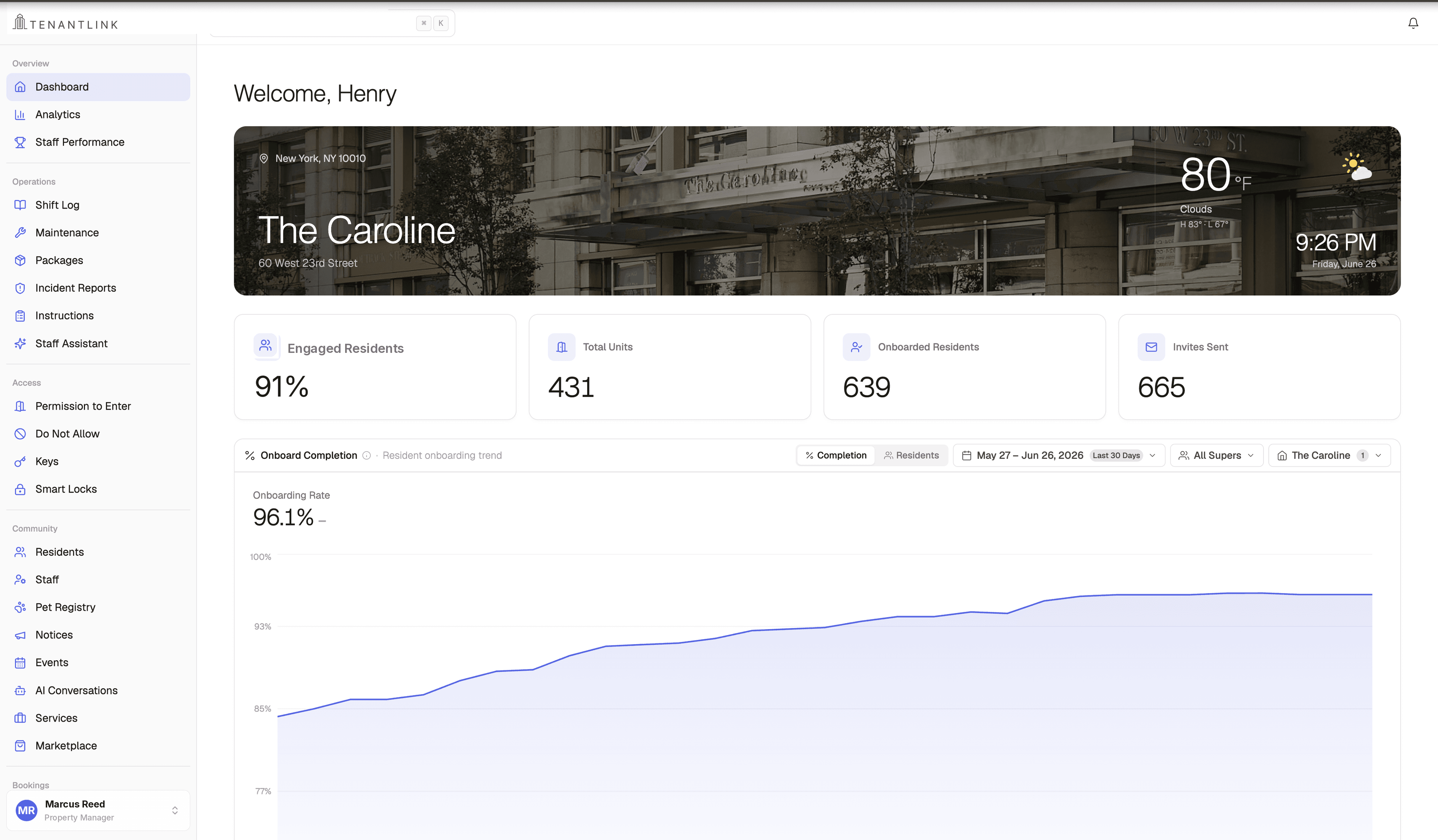Image resolution: width=1438 pixels, height=840 pixels.
Task: Click The Caroline building banner image
Action: pyautogui.click(x=817, y=210)
